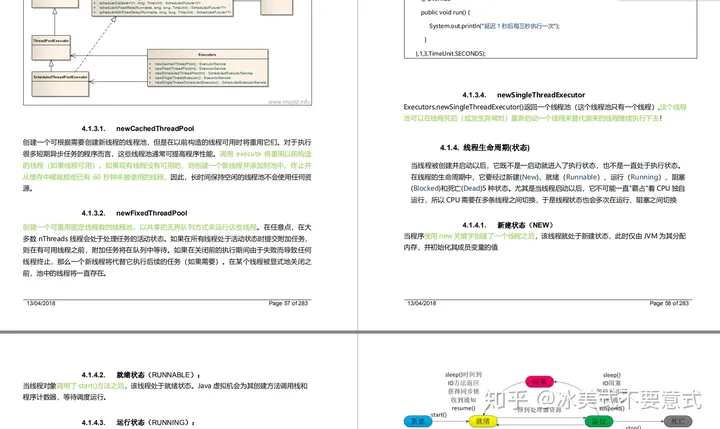The height and width of the screenshot is (429, 720).
Task: Click the 'System.out.println' code line
Action: 494,26
